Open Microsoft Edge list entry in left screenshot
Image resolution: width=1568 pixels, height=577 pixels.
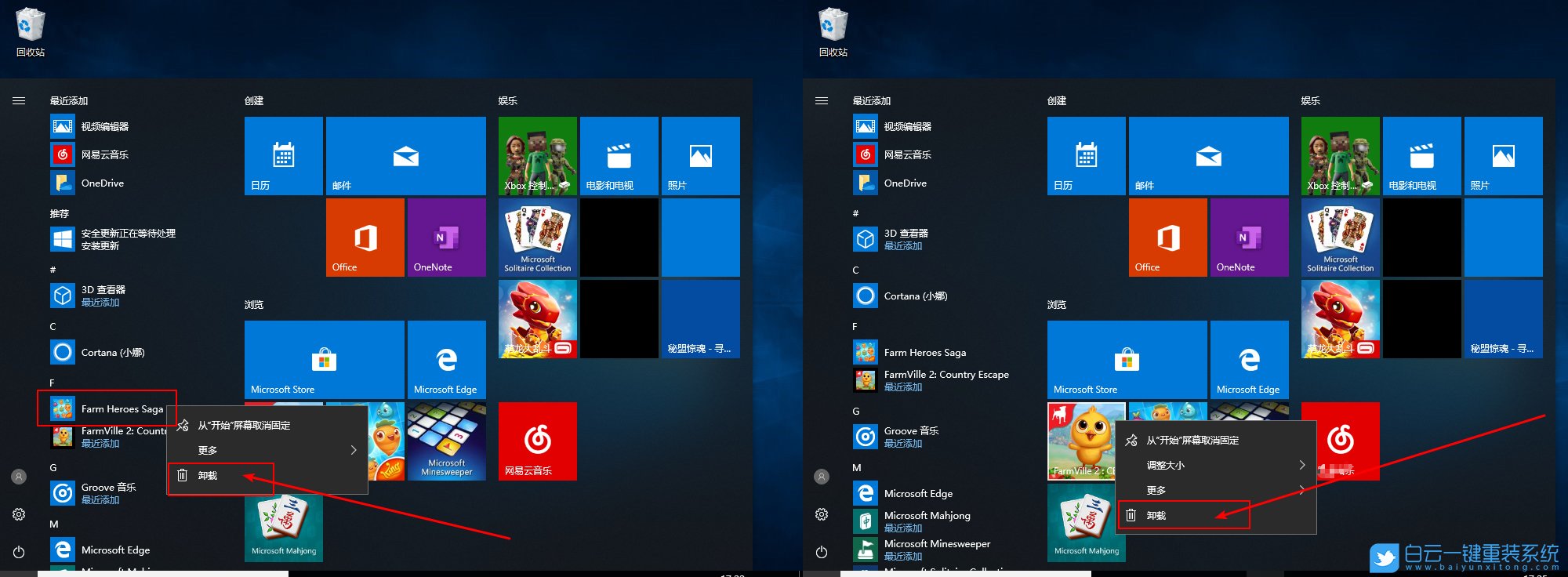100,550
